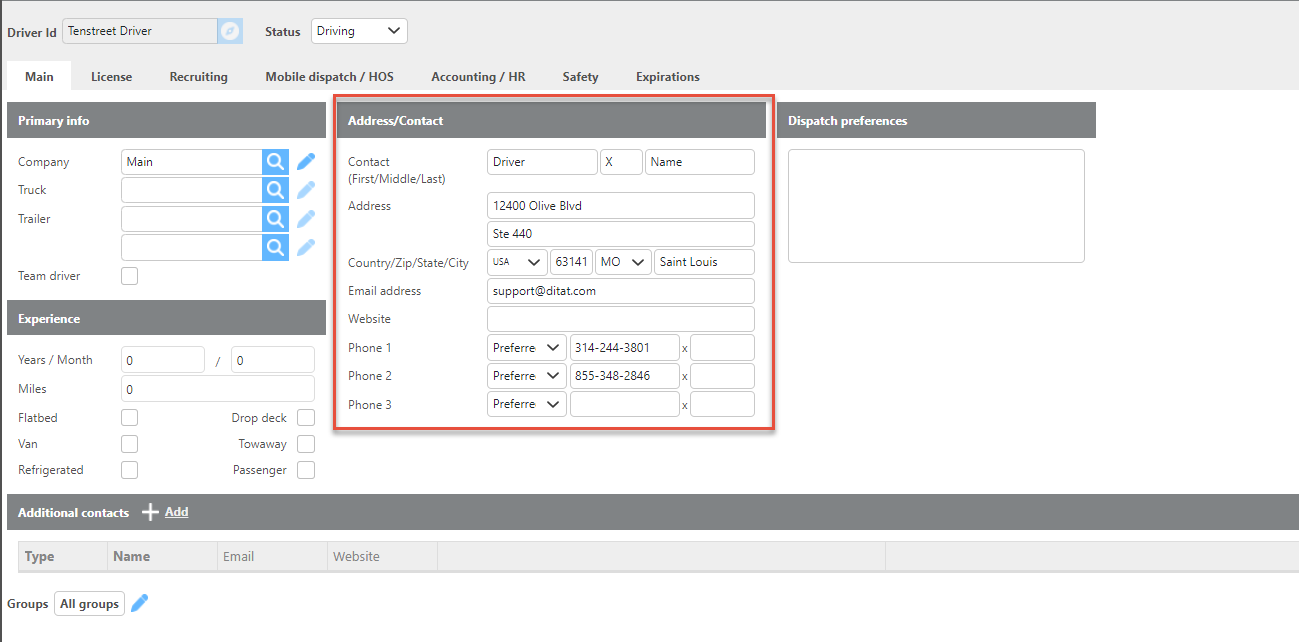The width and height of the screenshot is (1299, 642).
Task: Click the All groups button
Action: (89, 604)
